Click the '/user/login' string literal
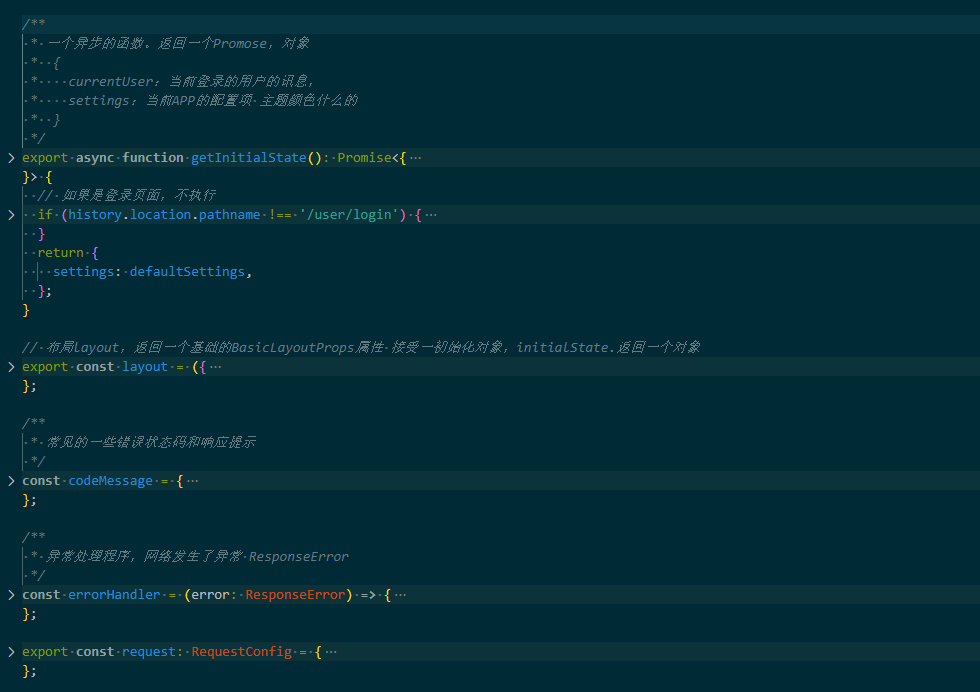Screen dimensions: 980x692 coord(349,214)
